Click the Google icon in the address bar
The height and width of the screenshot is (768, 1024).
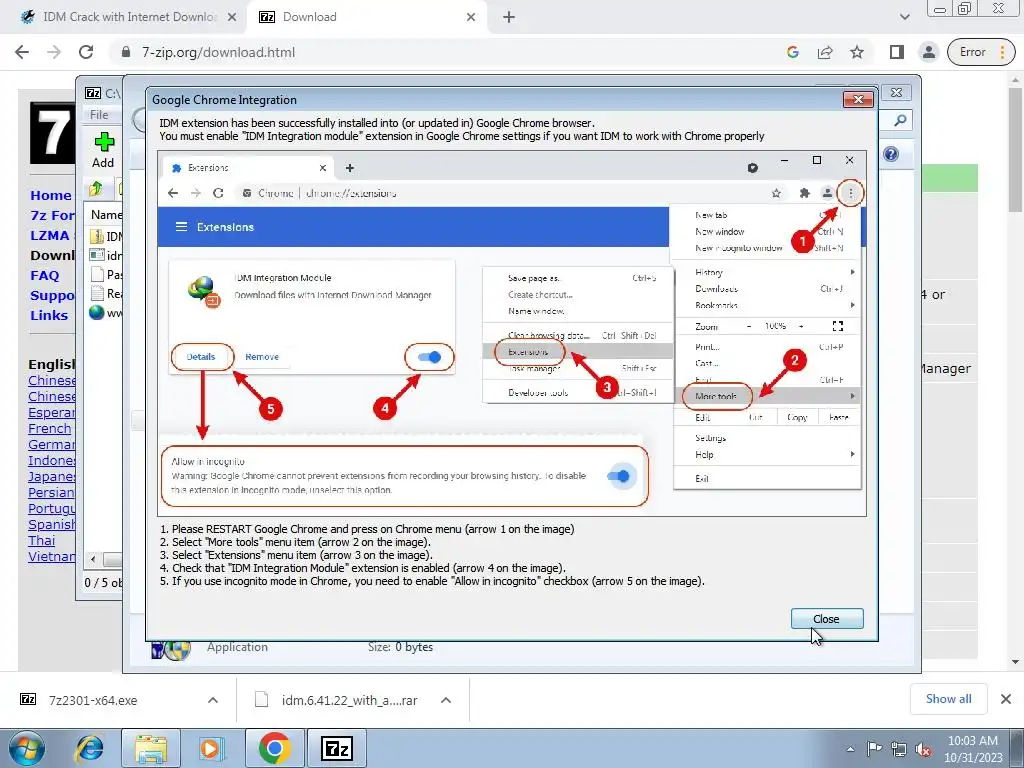pos(793,52)
